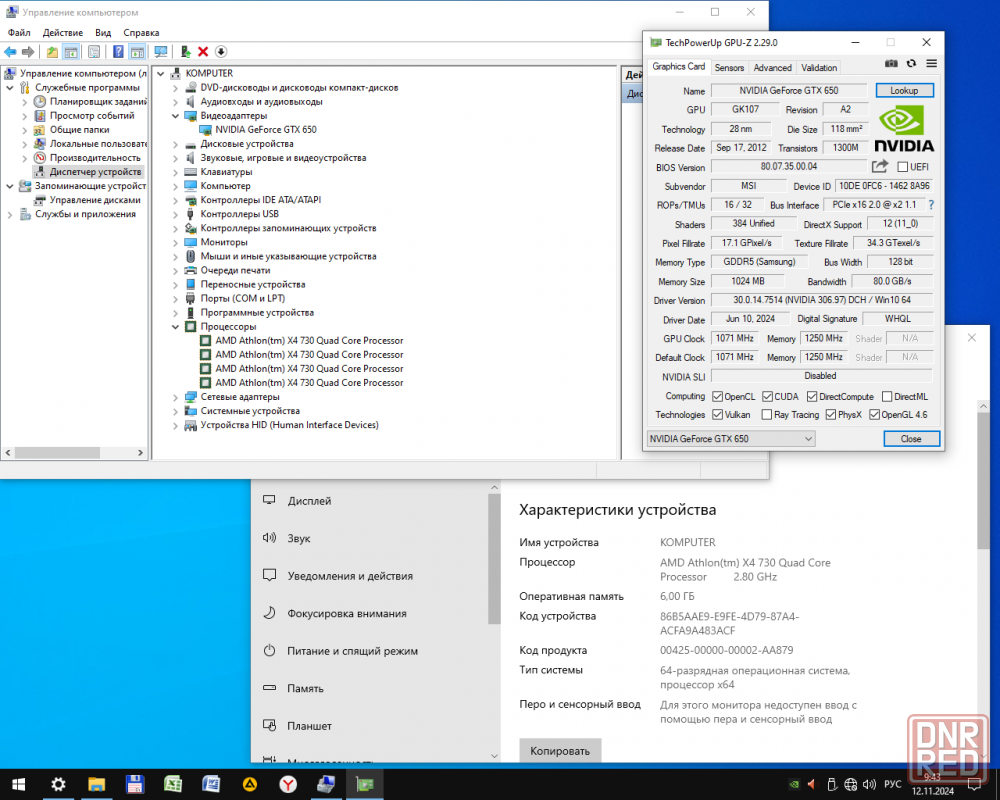Toggle Show/Hide Action Pane toolbar icon
Viewport: 1000px width, 800px height.
(x=137, y=52)
